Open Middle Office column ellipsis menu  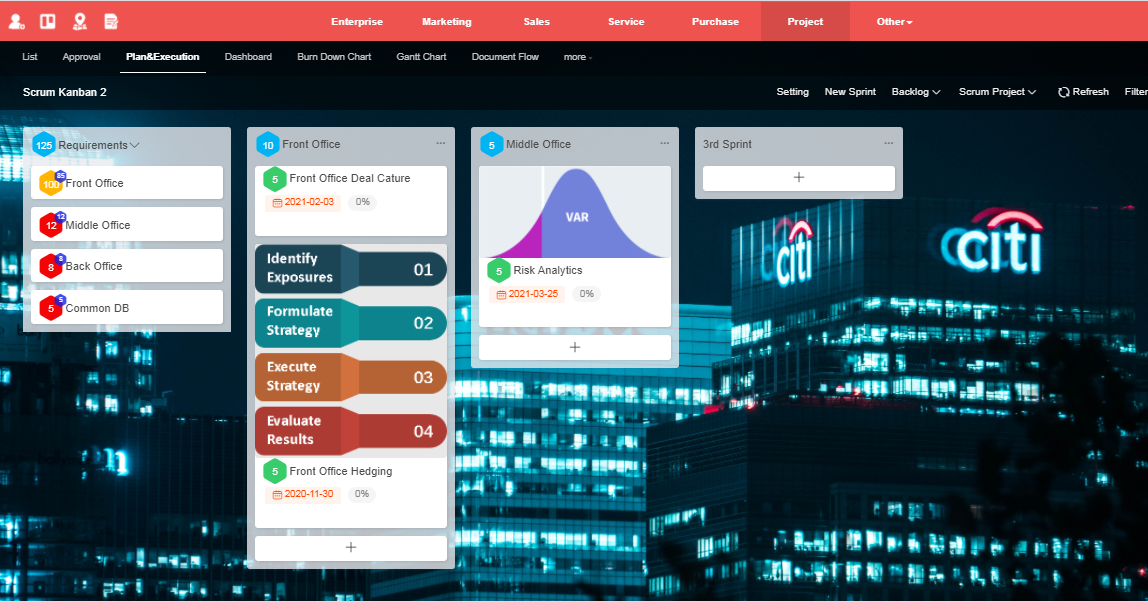pos(664,144)
